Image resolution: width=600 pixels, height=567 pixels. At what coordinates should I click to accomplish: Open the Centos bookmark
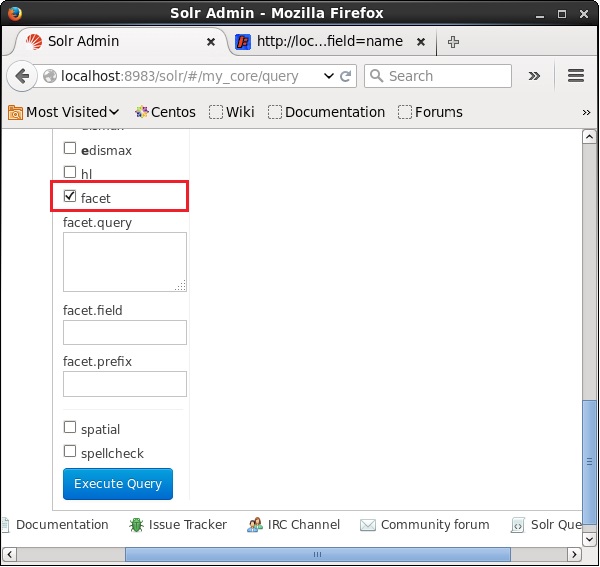pyautogui.click(x=166, y=112)
